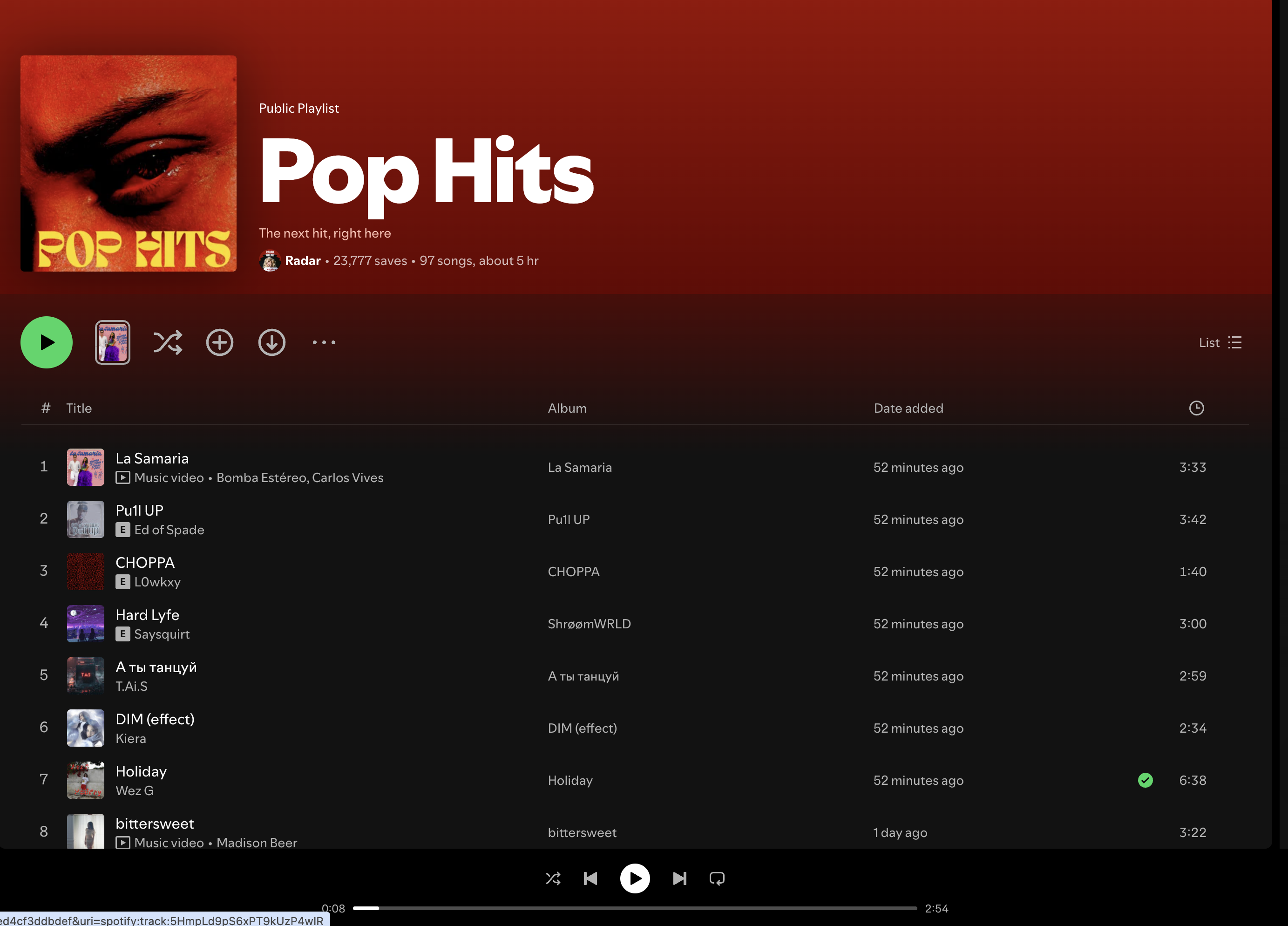This screenshot has height=926, width=1288.
Task: Click the CHOPPA album art thumbnail
Action: (86, 572)
